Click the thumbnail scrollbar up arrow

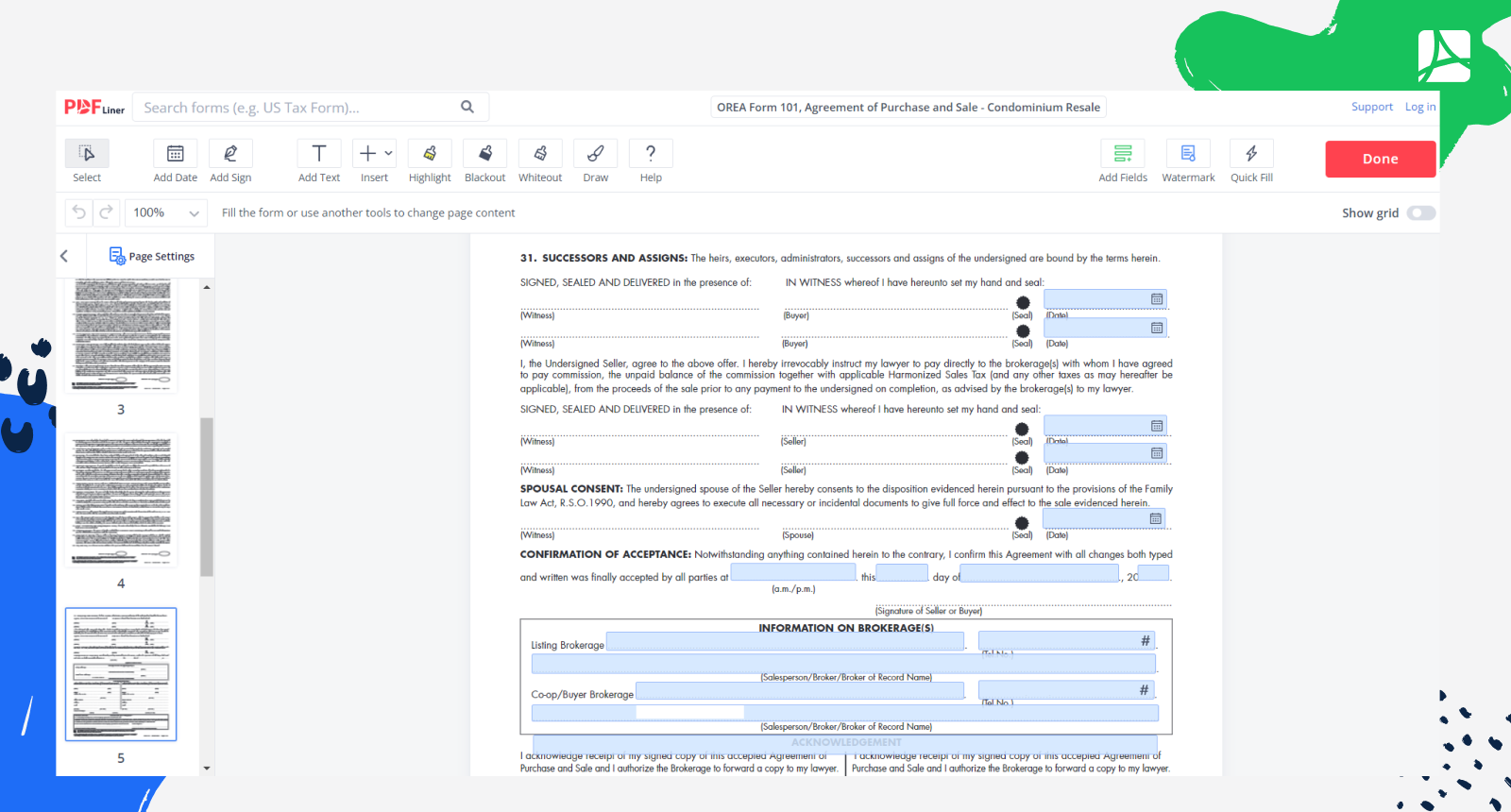(207, 286)
